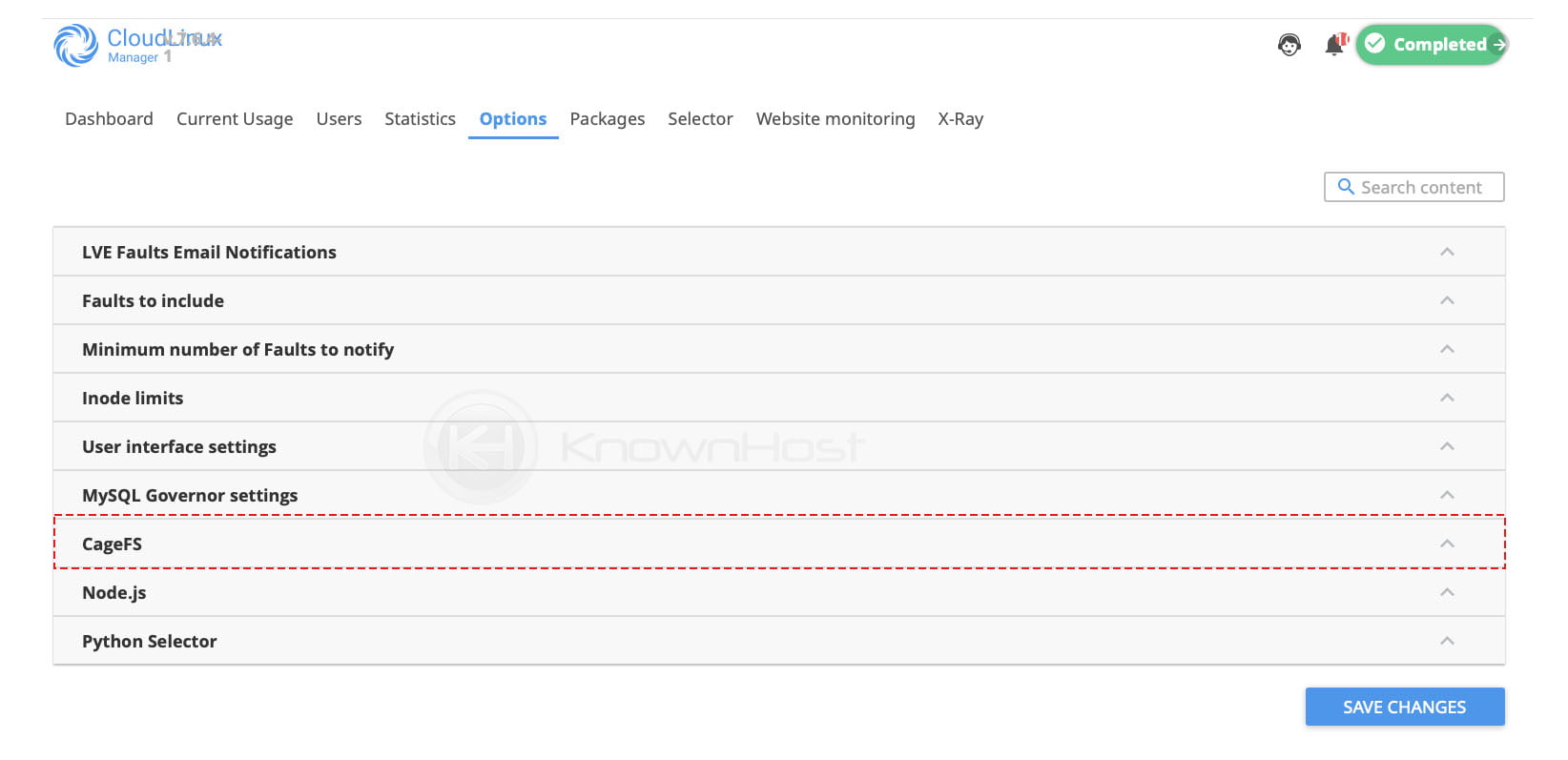The height and width of the screenshot is (760, 1568).
Task: Open the Current Usage tab
Action: pyautogui.click(x=235, y=119)
